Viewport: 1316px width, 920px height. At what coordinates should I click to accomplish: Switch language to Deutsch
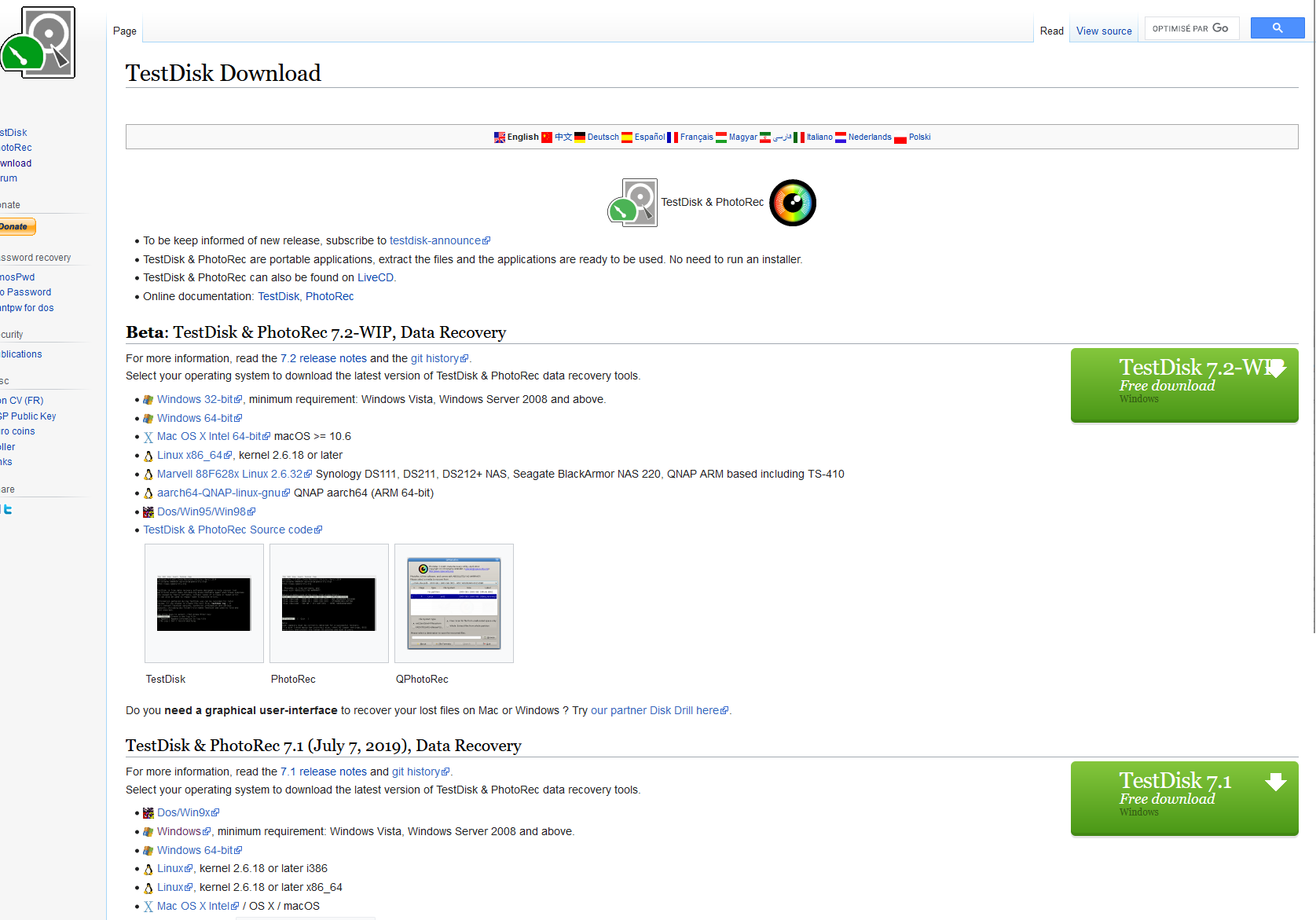[x=603, y=137]
